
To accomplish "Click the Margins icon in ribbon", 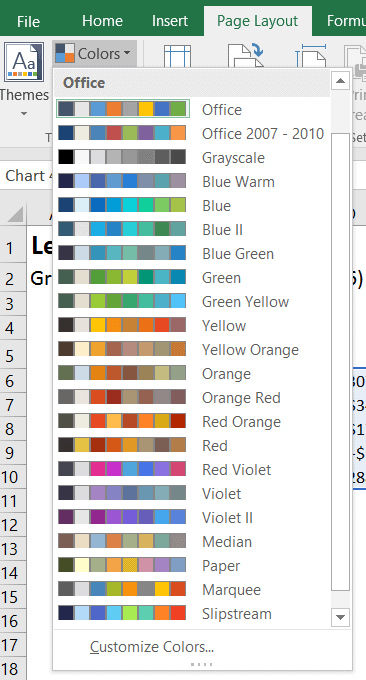I will pyautogui.click(x=177, y=56).
